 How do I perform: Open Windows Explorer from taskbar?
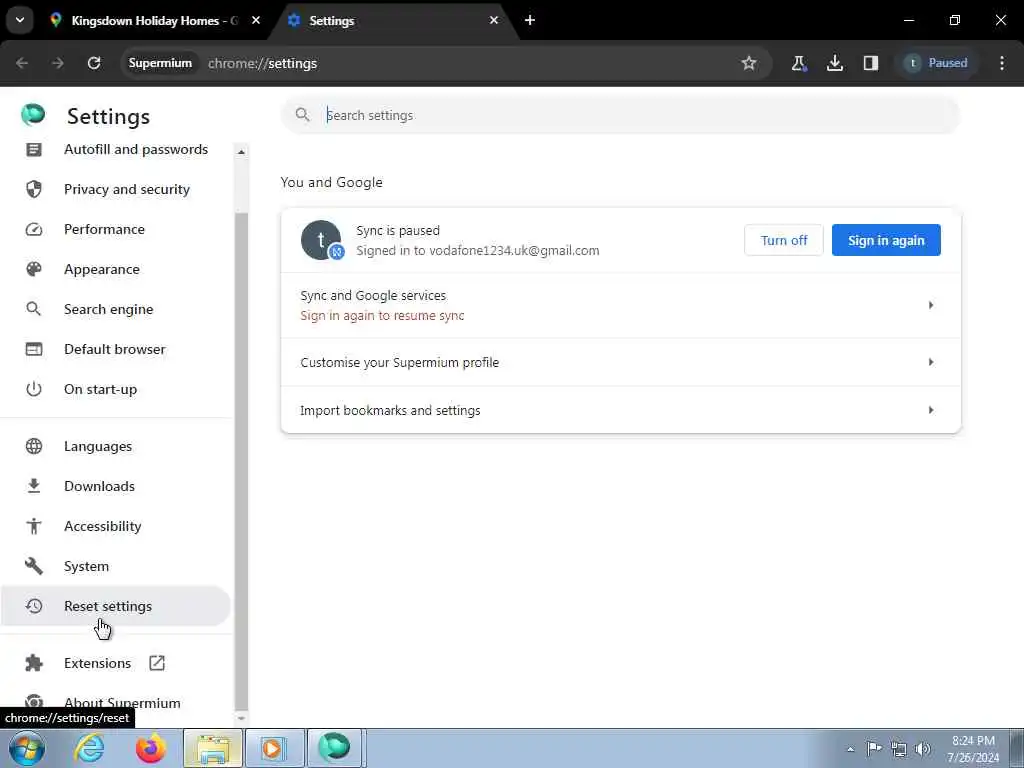coord(213,748)
